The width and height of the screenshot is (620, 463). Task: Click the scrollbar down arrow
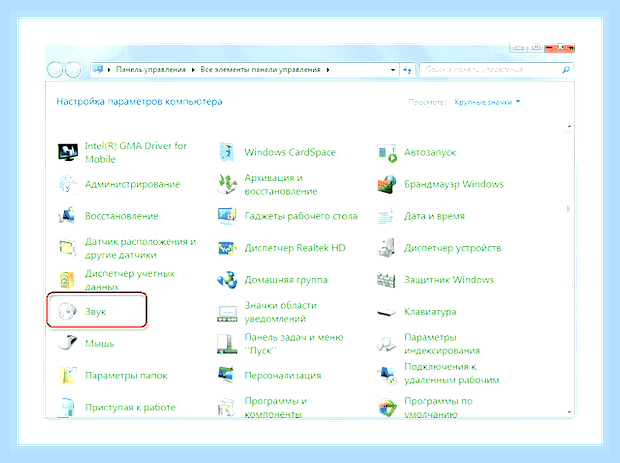[569, 412]
